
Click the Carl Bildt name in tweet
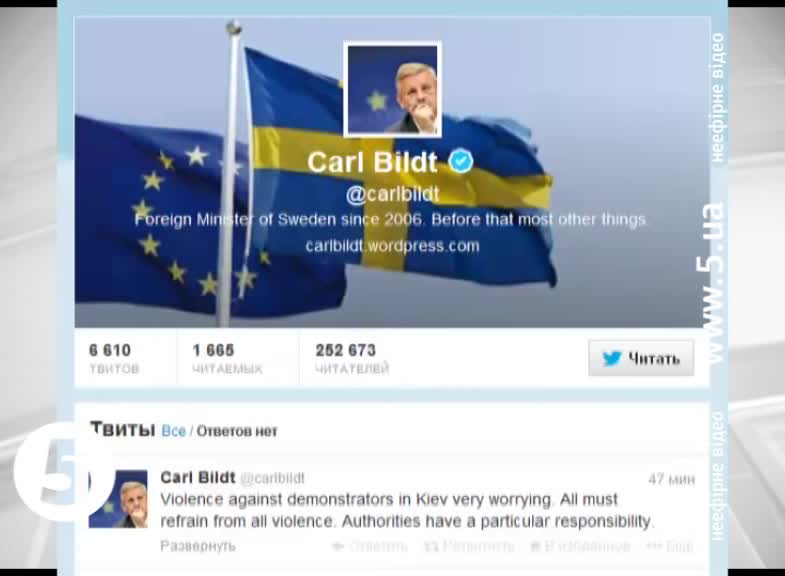tap(198, 477)
